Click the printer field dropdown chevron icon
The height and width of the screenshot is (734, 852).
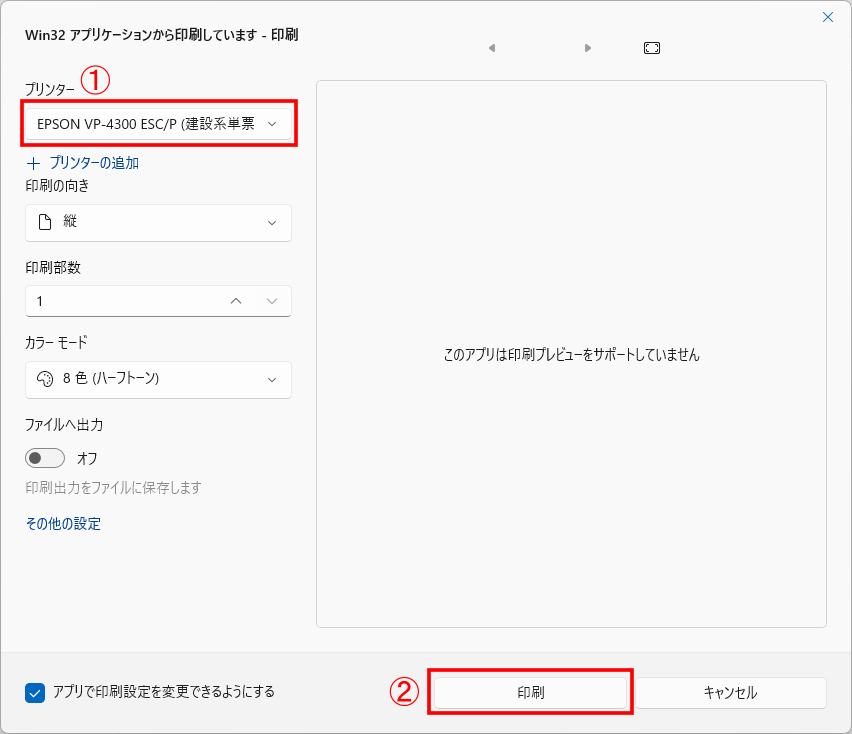(272, 123)
